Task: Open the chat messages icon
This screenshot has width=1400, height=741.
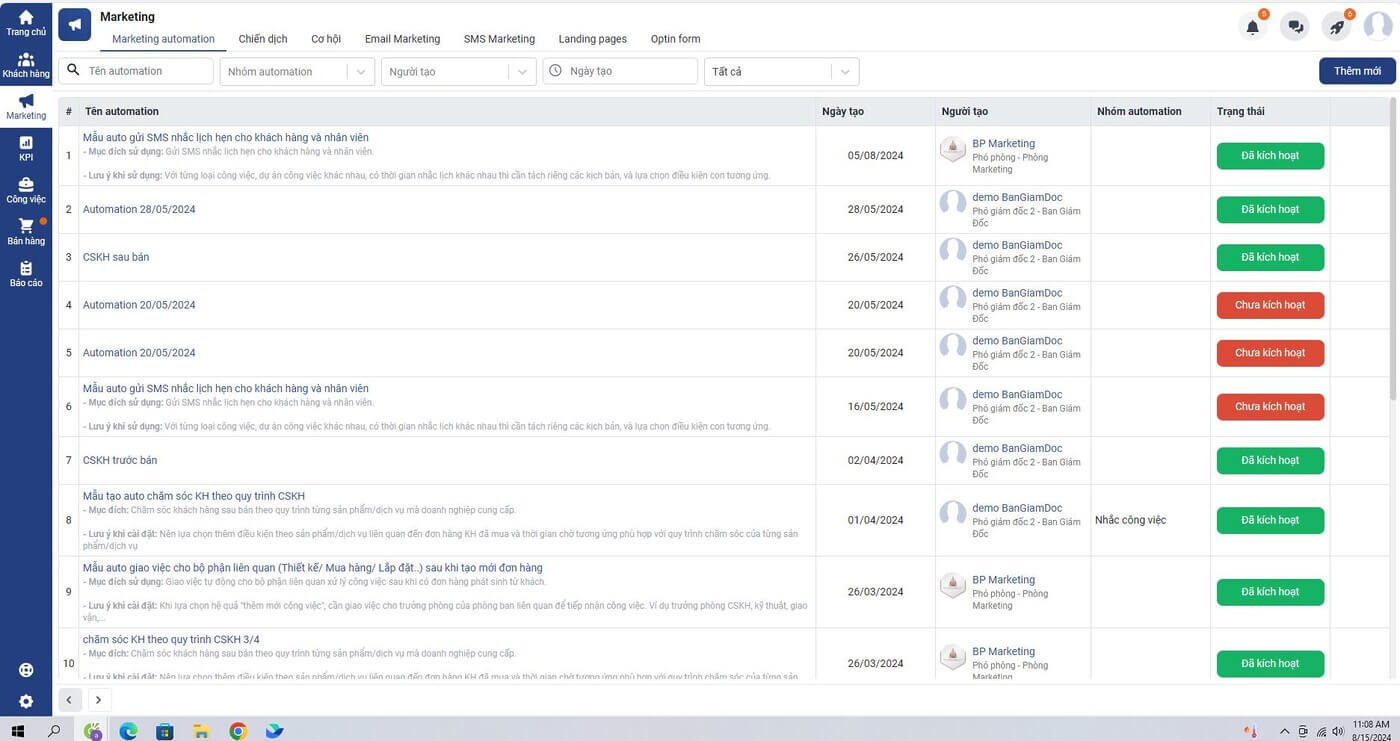Action: pyautogui.click(x=1296, y=27)
